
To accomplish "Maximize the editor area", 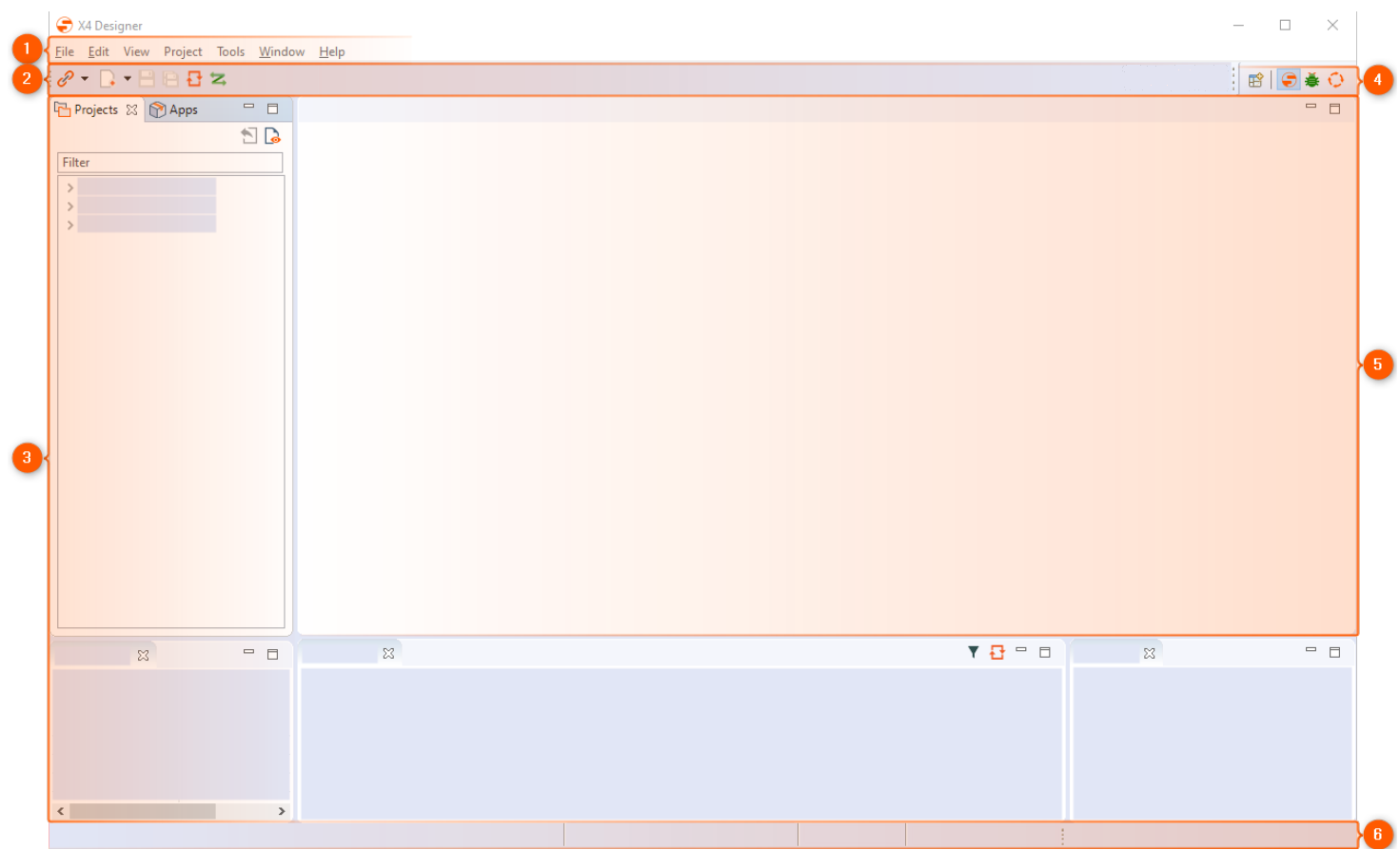I will click(1336, 109).
